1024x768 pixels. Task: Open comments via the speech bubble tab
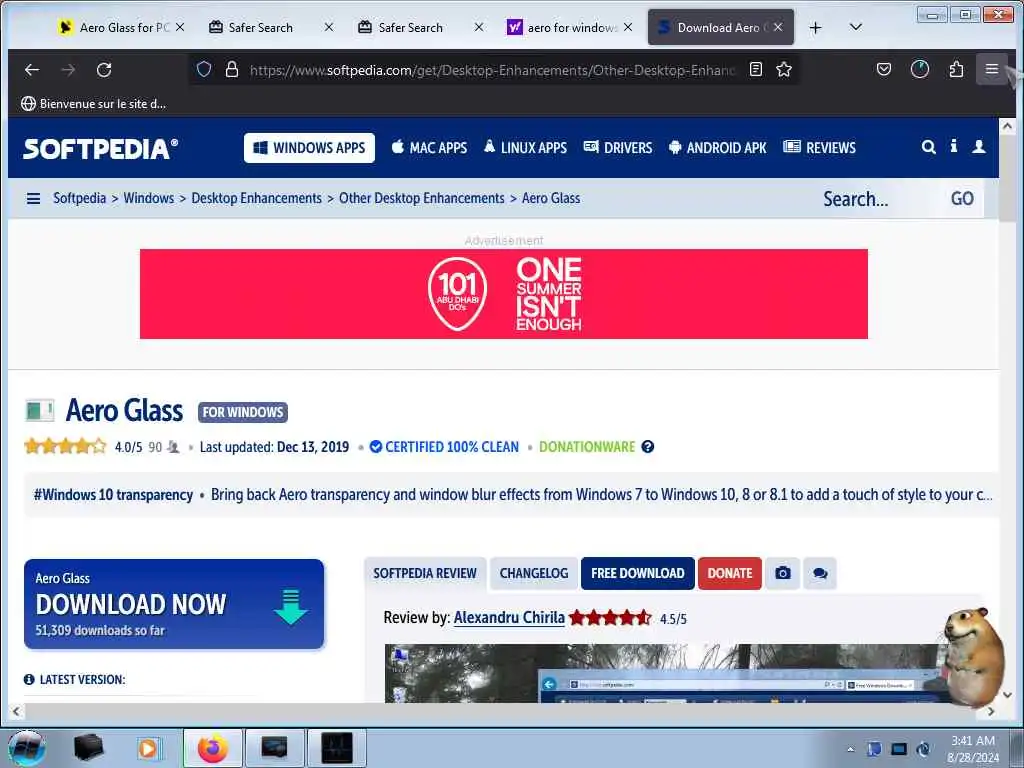tap(820, 573)
